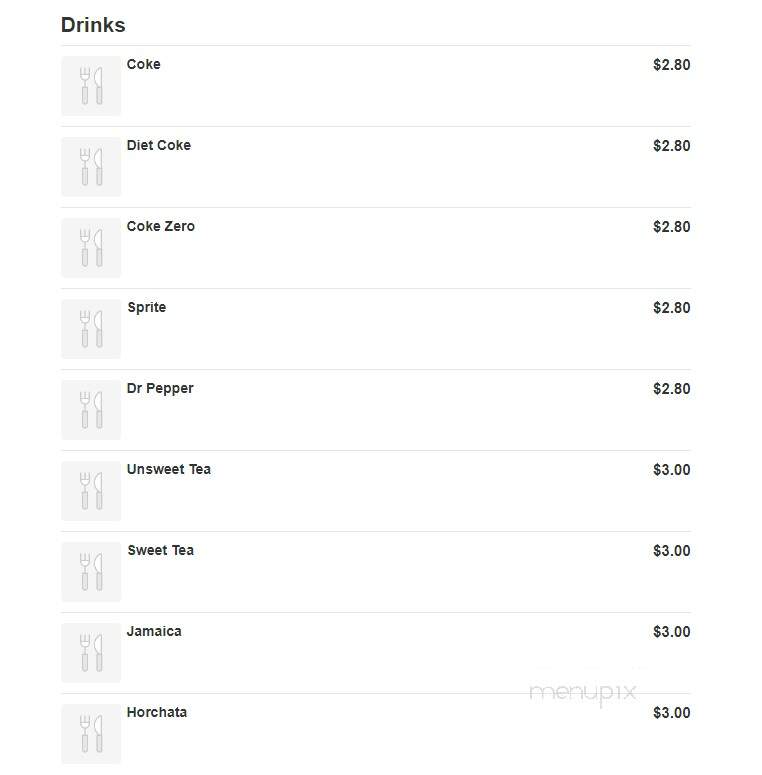Click the Sprite drink name

tap(146, 307)
